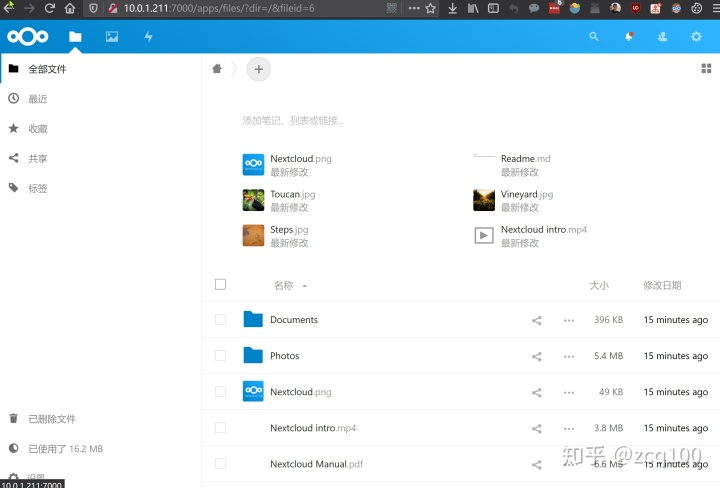Click the plus button to add new file
Viewport: 720px width, 488px height.
[259, 69]
